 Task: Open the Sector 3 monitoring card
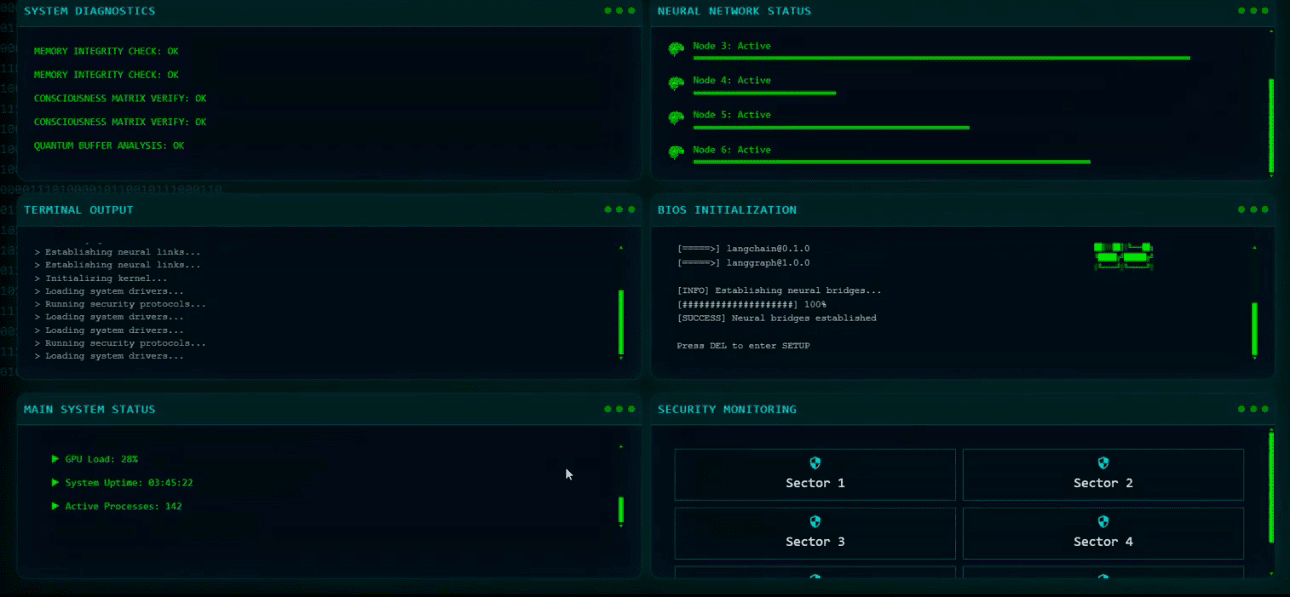pyautogui.click(x=815, y=533)
